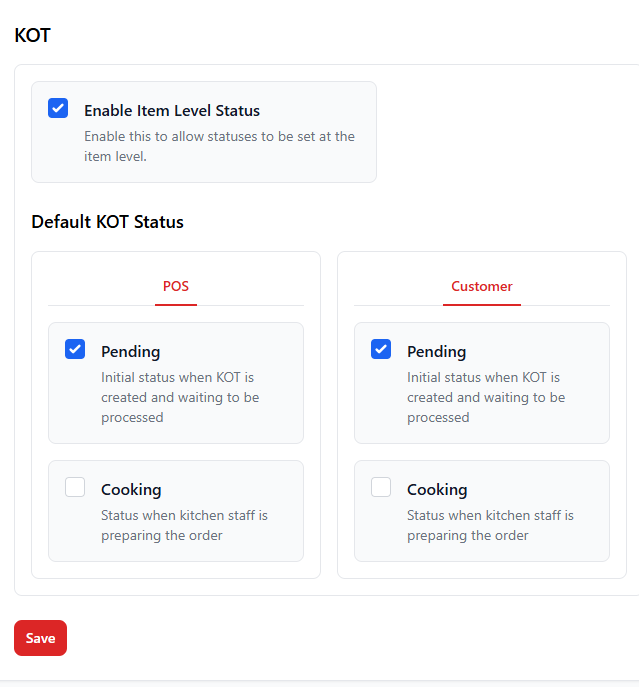Click the Pending label in POS column

click(130, 351)
